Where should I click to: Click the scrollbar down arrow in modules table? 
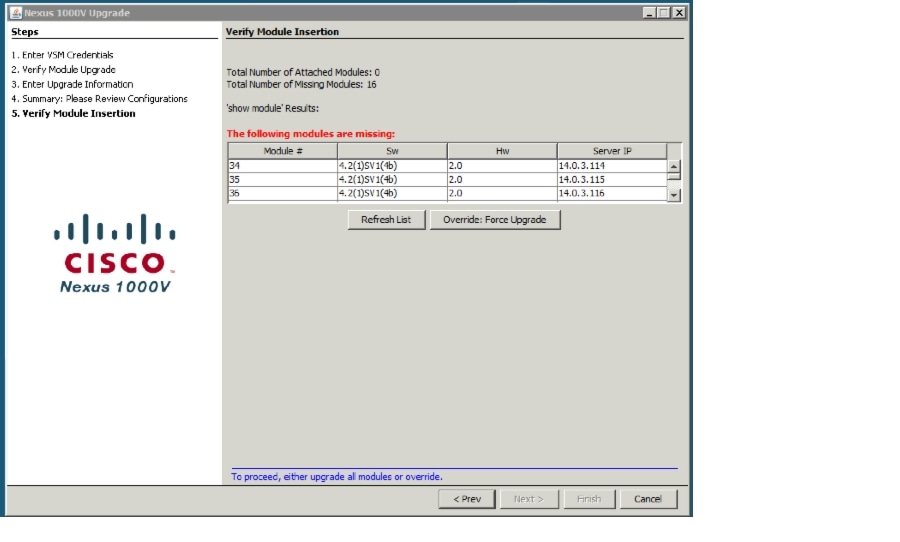[x=674, y=195]
